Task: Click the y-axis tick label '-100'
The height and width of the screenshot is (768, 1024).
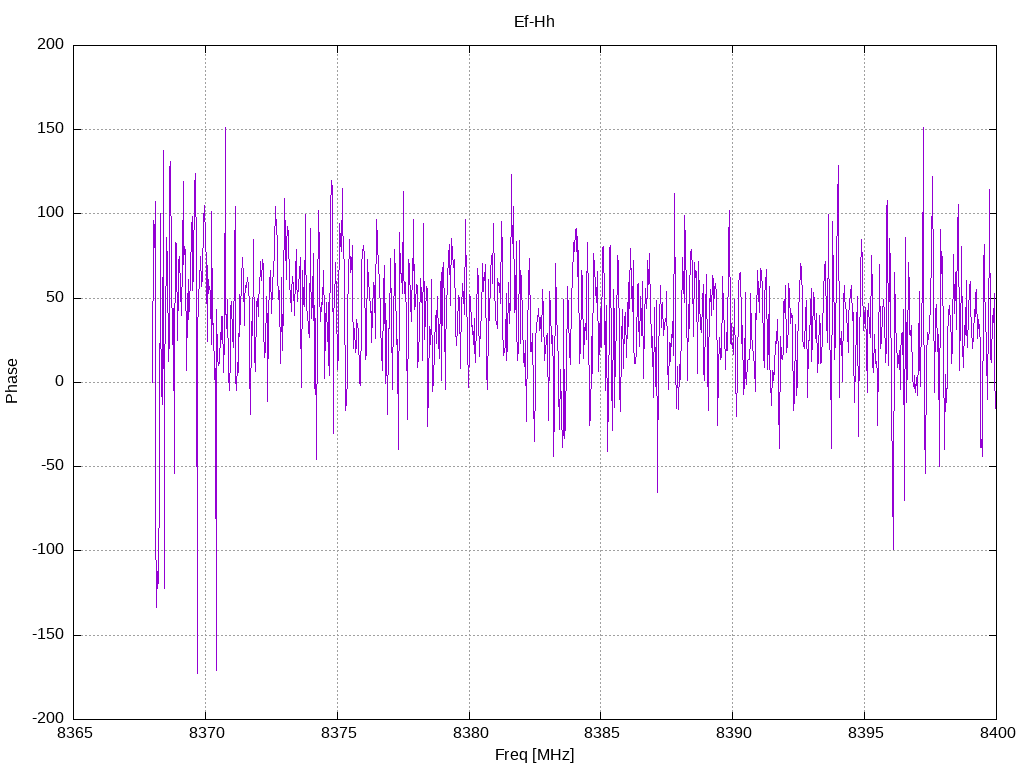Action: [48, 550]
